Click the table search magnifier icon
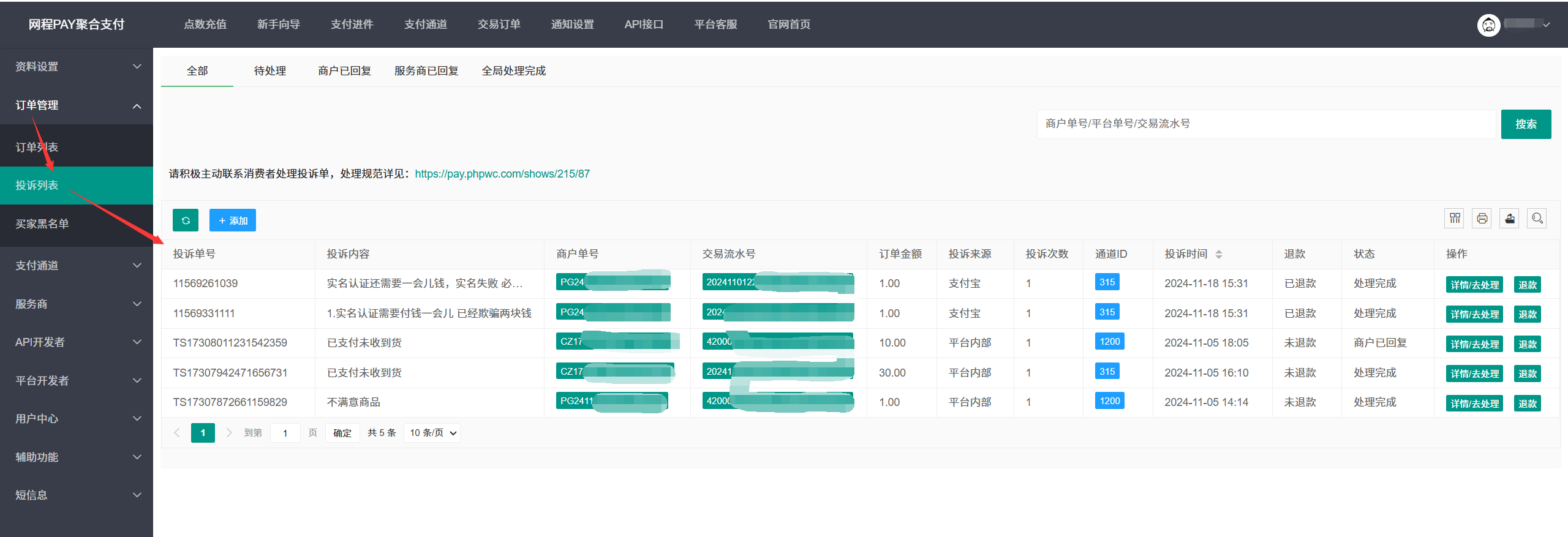1568x537 pixels. click(x=1537, y=219)
